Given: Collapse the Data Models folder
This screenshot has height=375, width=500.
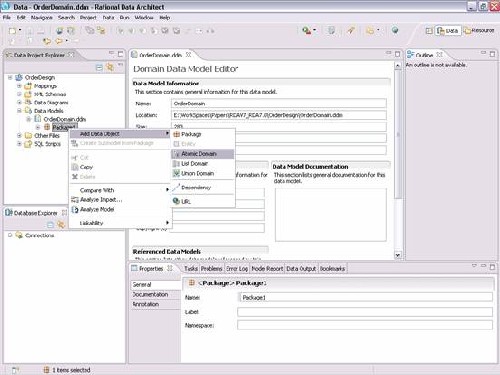Looking at the screenshot, I should click(19, 111).
